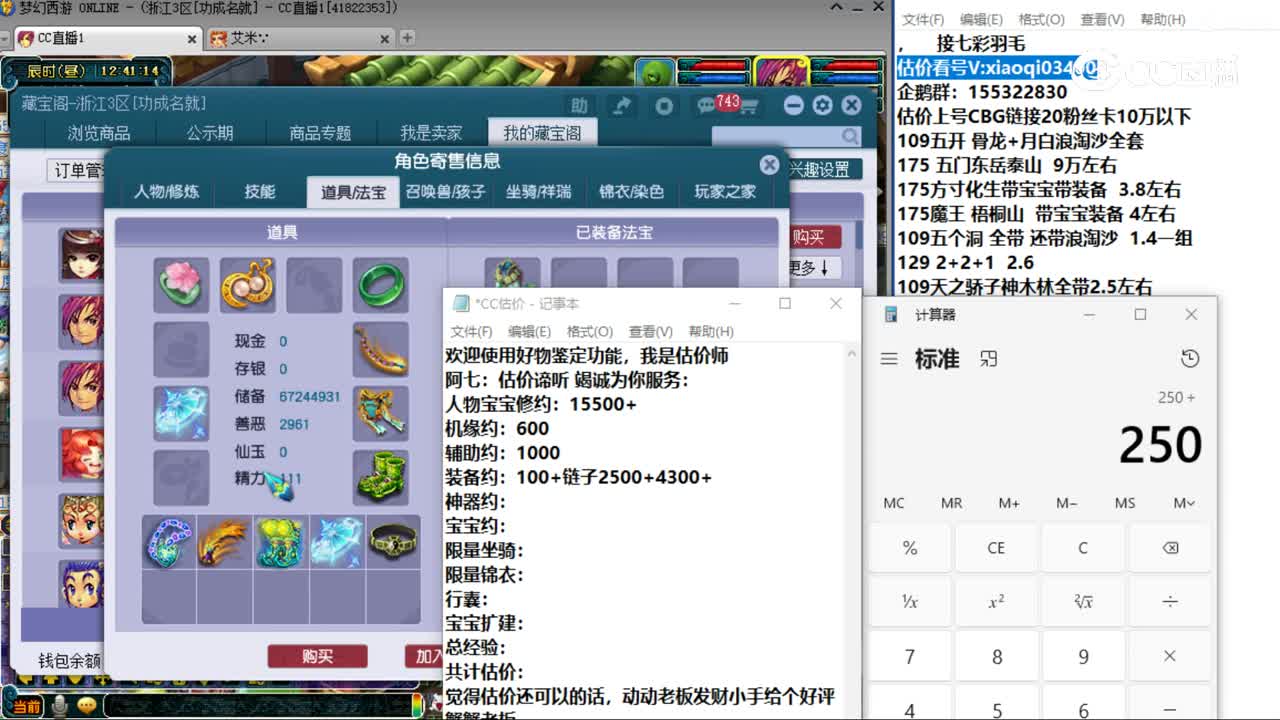Screen dimensions: 1280x720
Task: Switch to 技能 tab
Action: [x=260, y=192]
